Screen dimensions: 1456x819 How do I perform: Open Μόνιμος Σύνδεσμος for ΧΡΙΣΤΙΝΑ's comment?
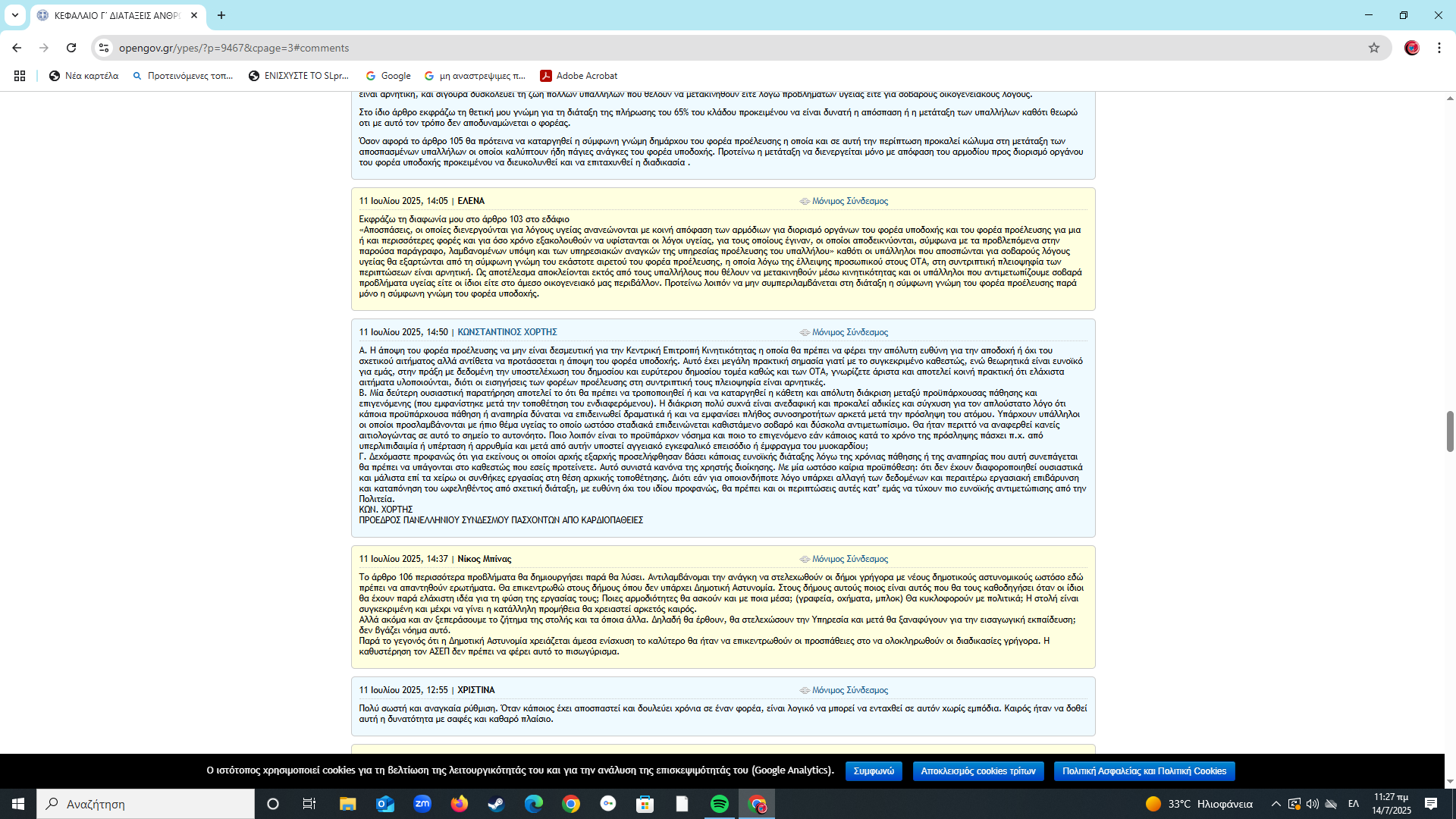tap(849, 690)
